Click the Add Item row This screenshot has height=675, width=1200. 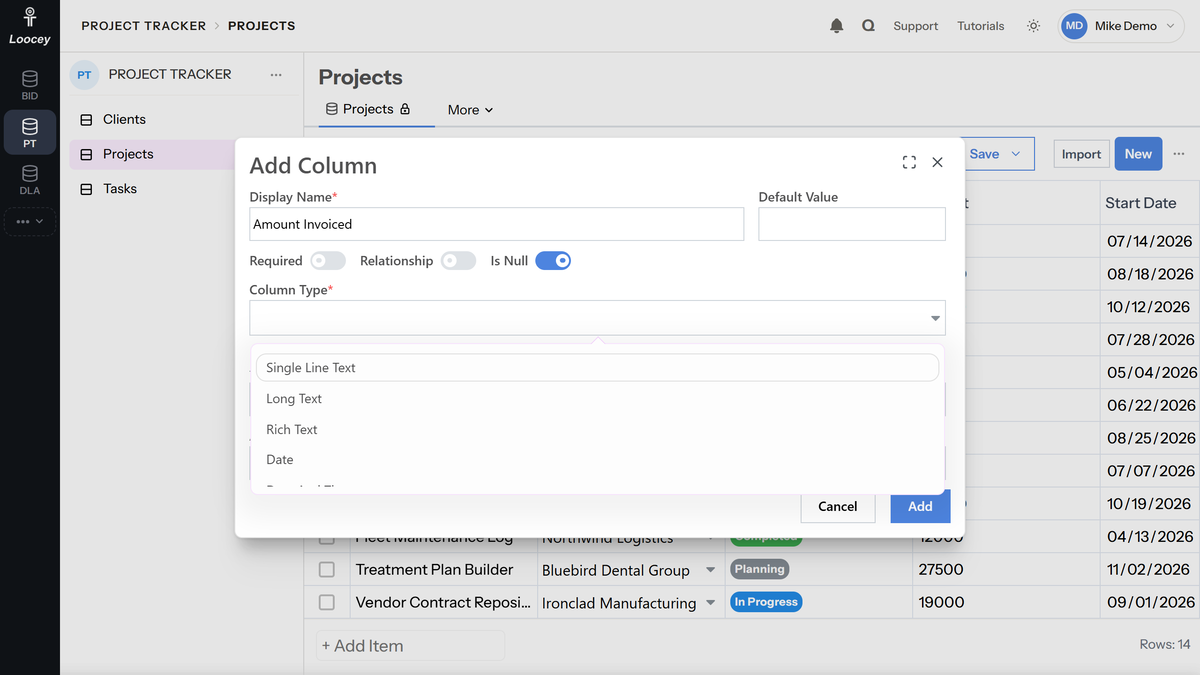point(410,646)
